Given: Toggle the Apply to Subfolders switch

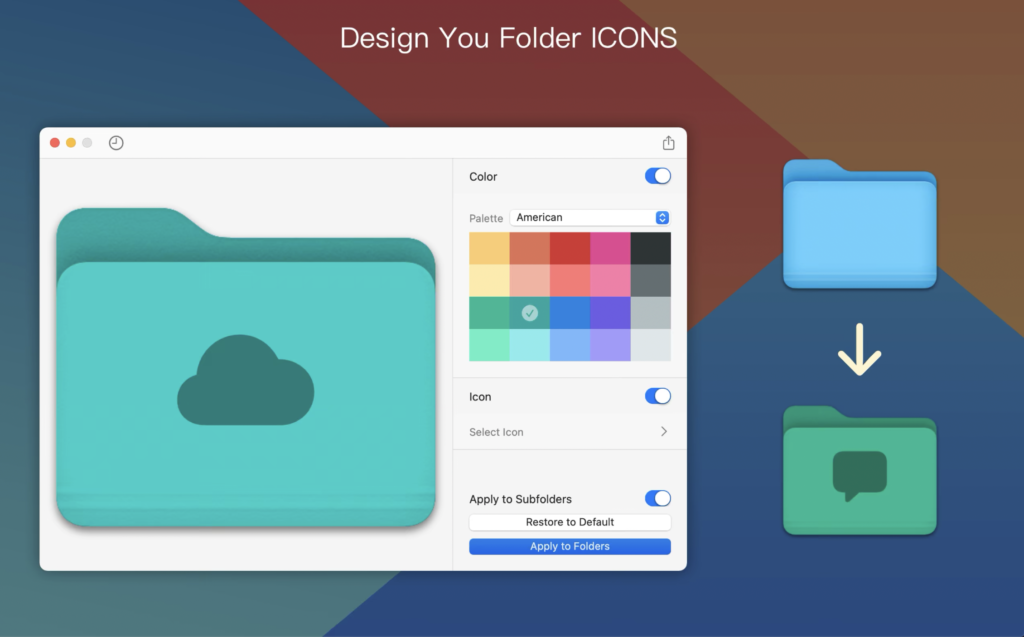Looking at the screenshot, I should (x=657, y=498).
